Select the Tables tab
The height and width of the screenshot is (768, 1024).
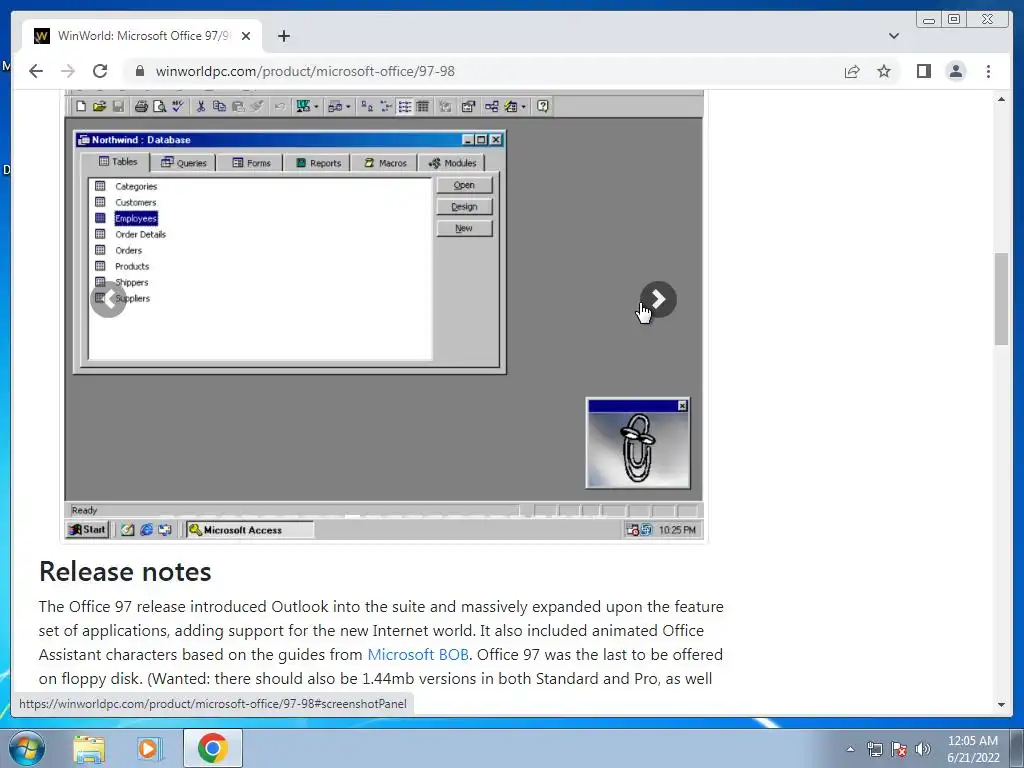pos(118,162)
